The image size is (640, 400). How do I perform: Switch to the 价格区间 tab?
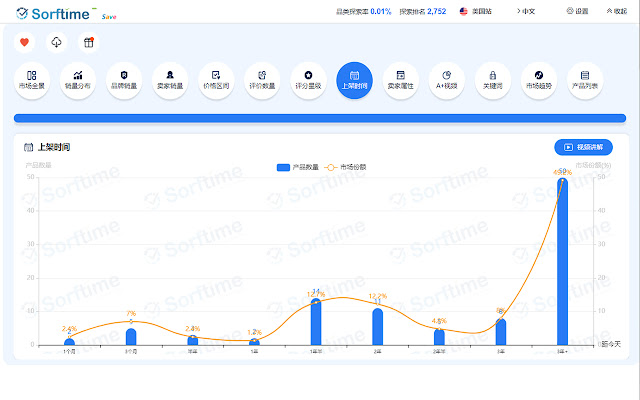coord(215,79)
